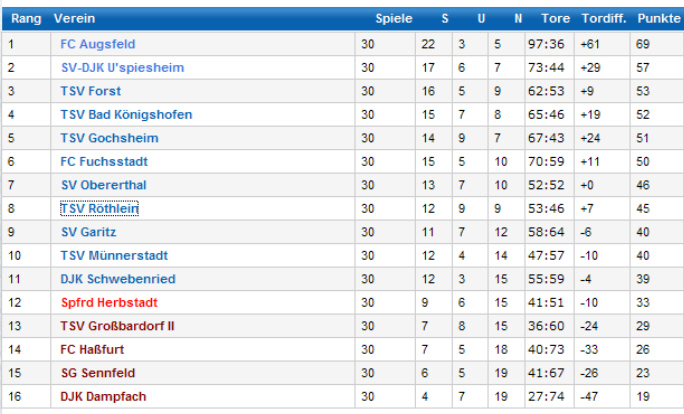Click the Rang column header
This screenshot has height=414, width=684.
pyautogui.click(x=25, y=19)
